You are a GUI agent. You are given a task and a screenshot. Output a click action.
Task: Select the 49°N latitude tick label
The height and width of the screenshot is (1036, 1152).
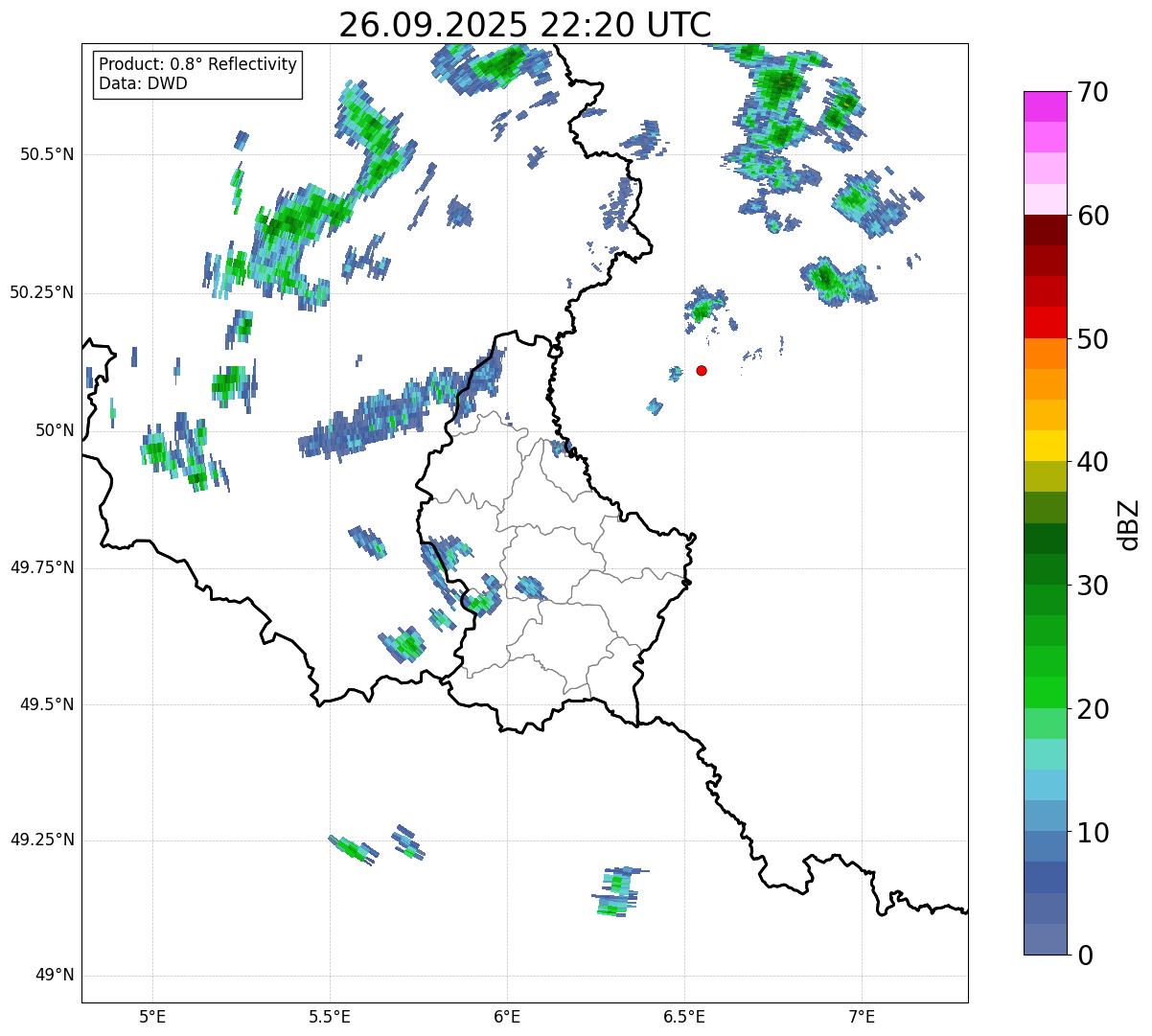(54, 976)
